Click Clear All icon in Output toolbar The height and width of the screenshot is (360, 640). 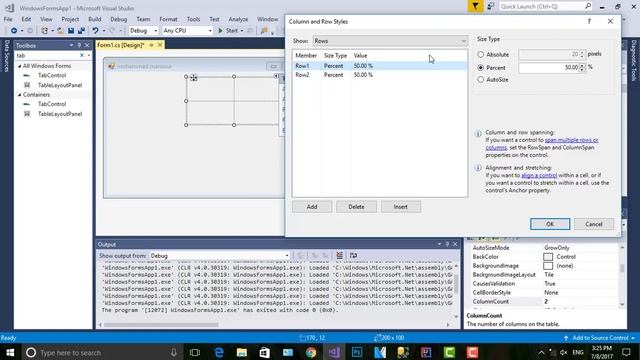pos(339,256)
